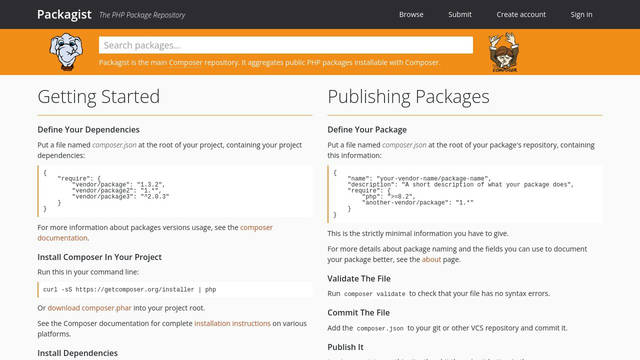Click "The PHP Package Repository" tagline
Screen dimensions: 640x360
coord(142,15)
